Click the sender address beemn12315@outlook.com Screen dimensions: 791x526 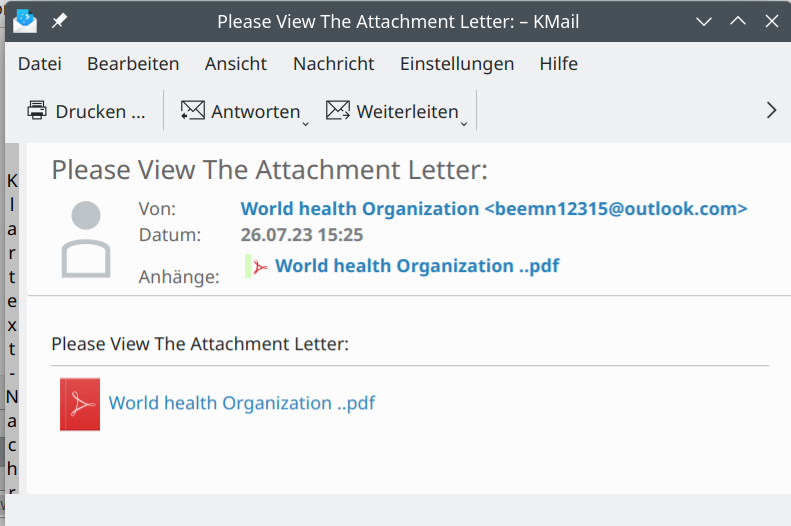click(615, 209)
